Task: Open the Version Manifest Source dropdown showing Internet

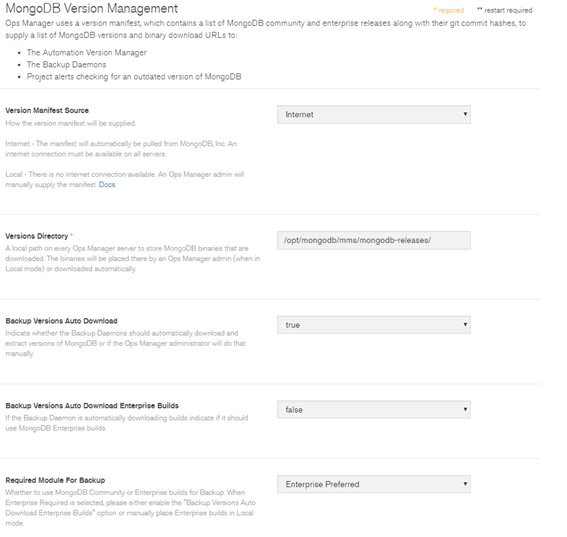Action: tap(374, 115)
